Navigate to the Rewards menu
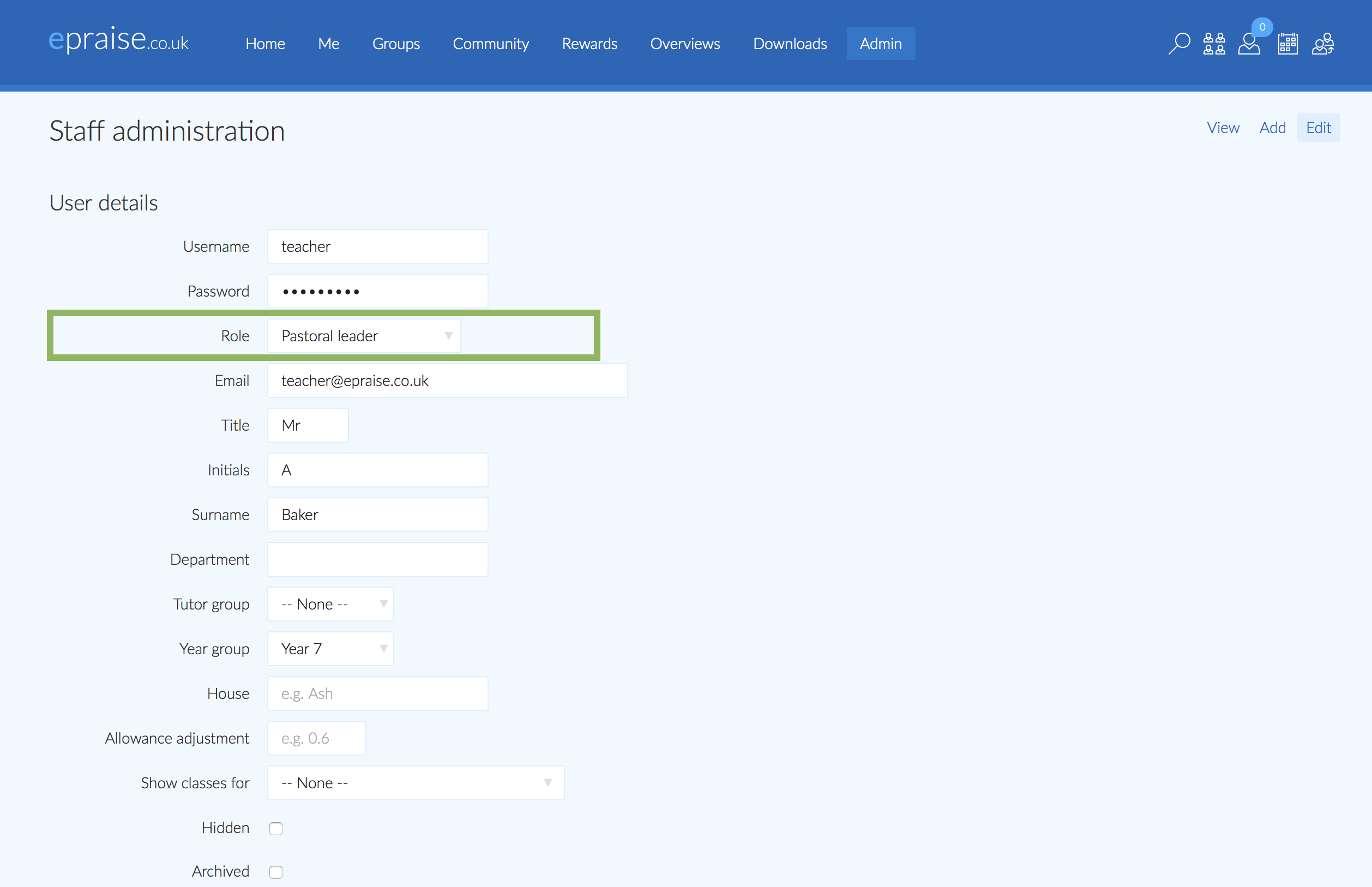 [x=589, y=43]
